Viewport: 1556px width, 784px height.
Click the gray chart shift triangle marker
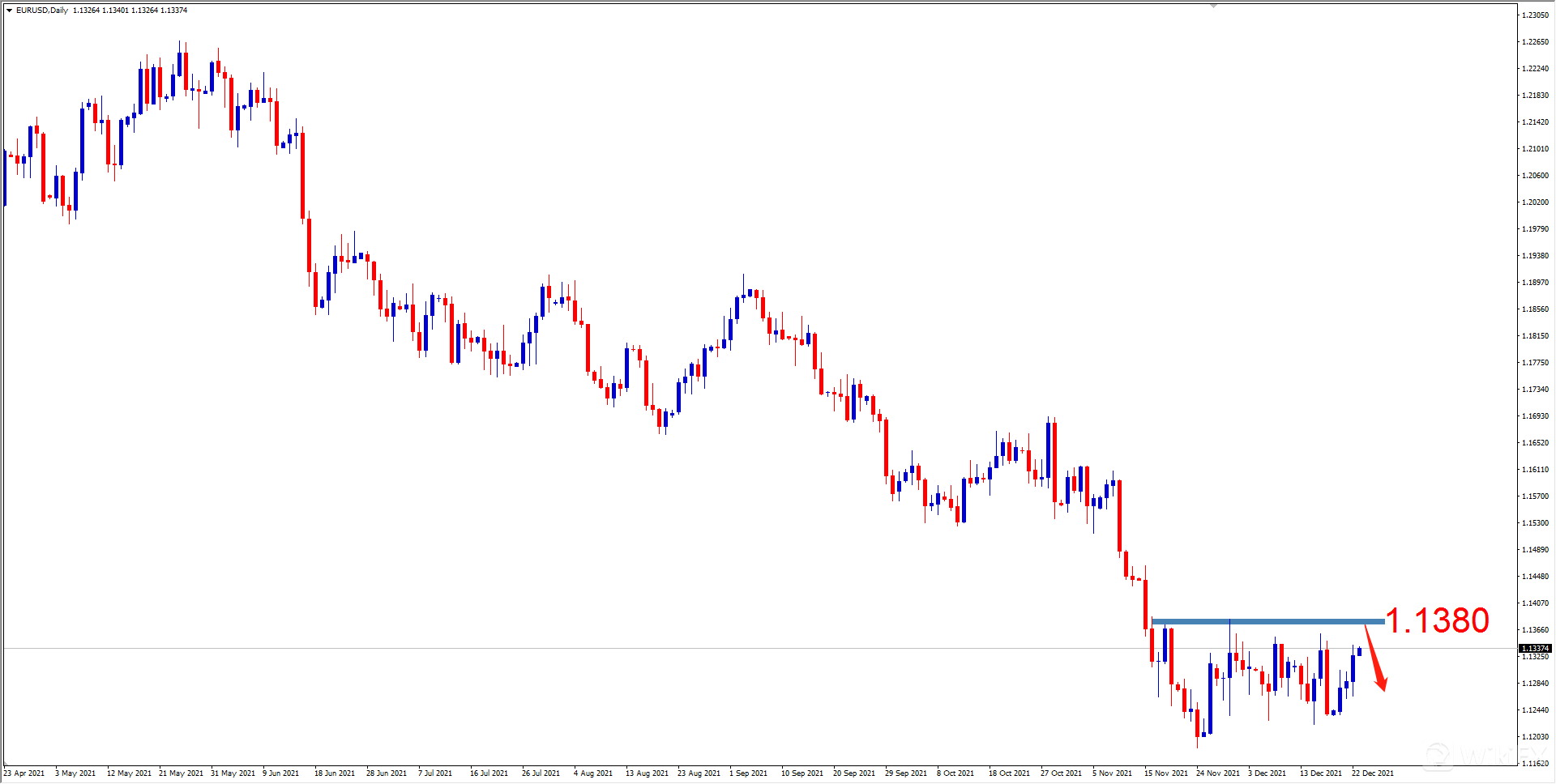point(1213,6)
